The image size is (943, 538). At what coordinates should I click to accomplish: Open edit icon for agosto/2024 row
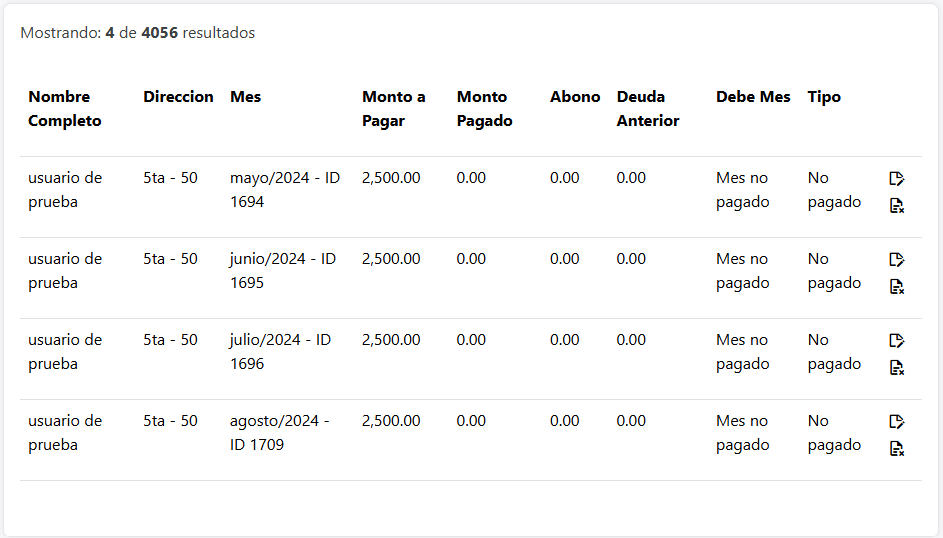897,422
